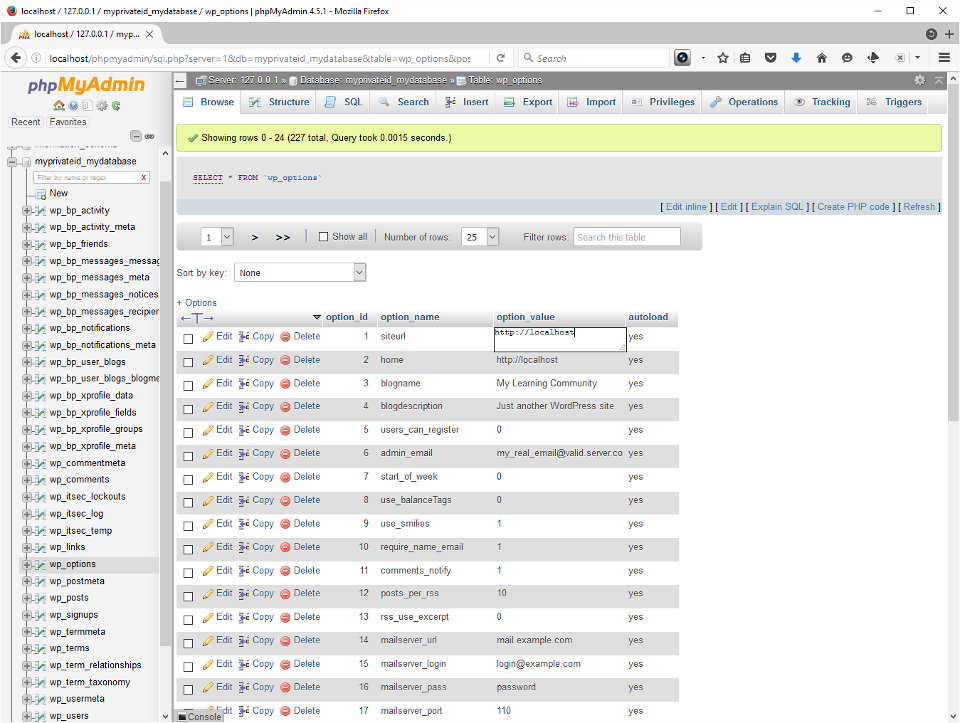This screenshot has height=723, width=960.
Task: Click the siteurl option_value edit box
Action: pyautogui.click(x=560, y=339)
